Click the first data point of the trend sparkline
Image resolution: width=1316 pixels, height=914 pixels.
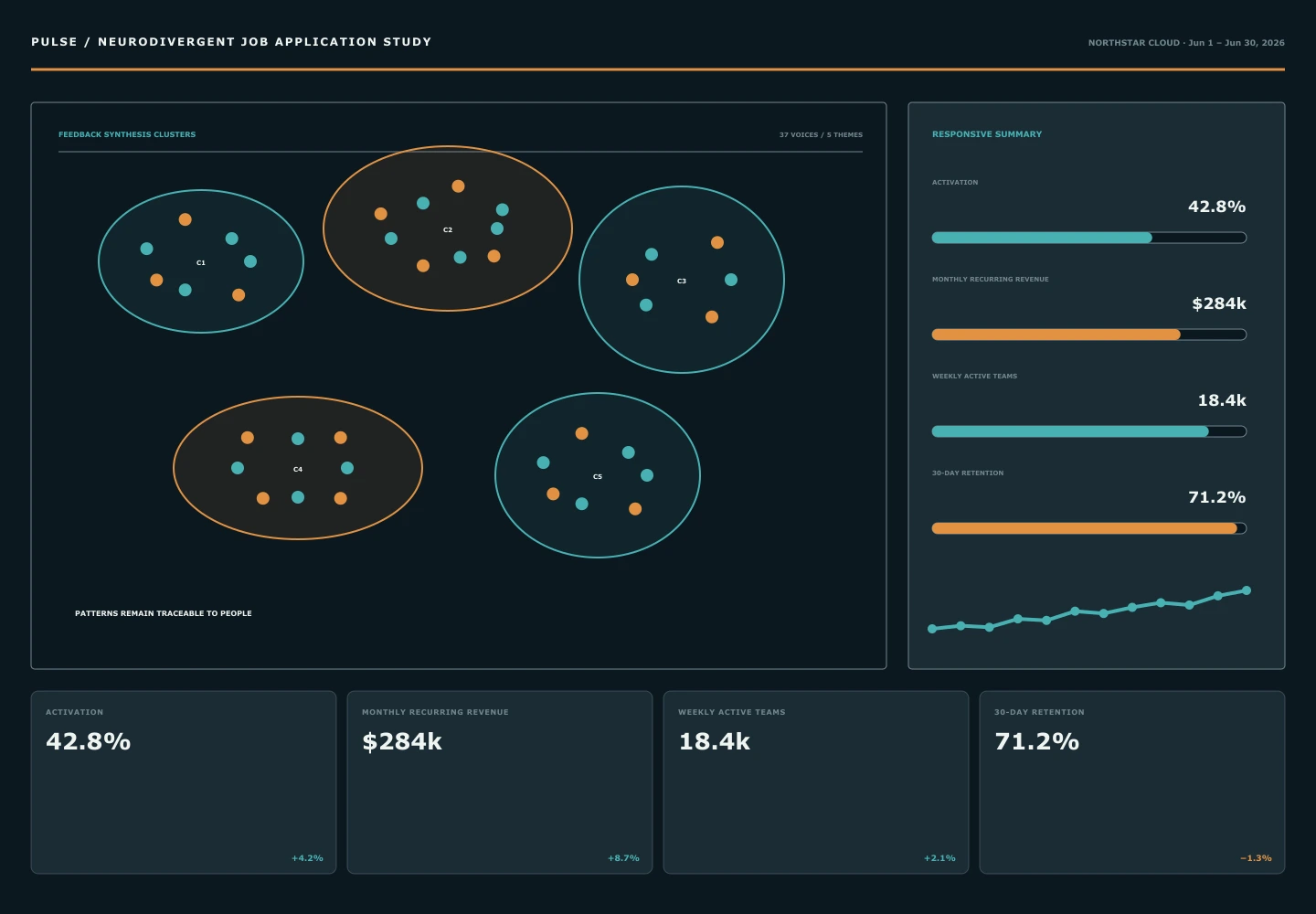click(932, 629)
